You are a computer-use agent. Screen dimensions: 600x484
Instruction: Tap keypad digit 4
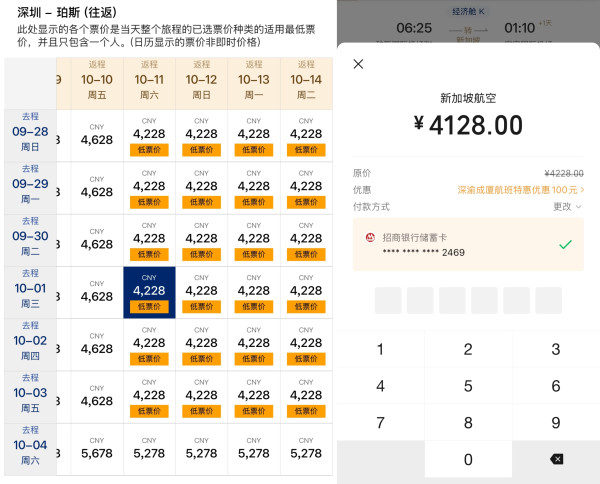[x=380, y=386]
